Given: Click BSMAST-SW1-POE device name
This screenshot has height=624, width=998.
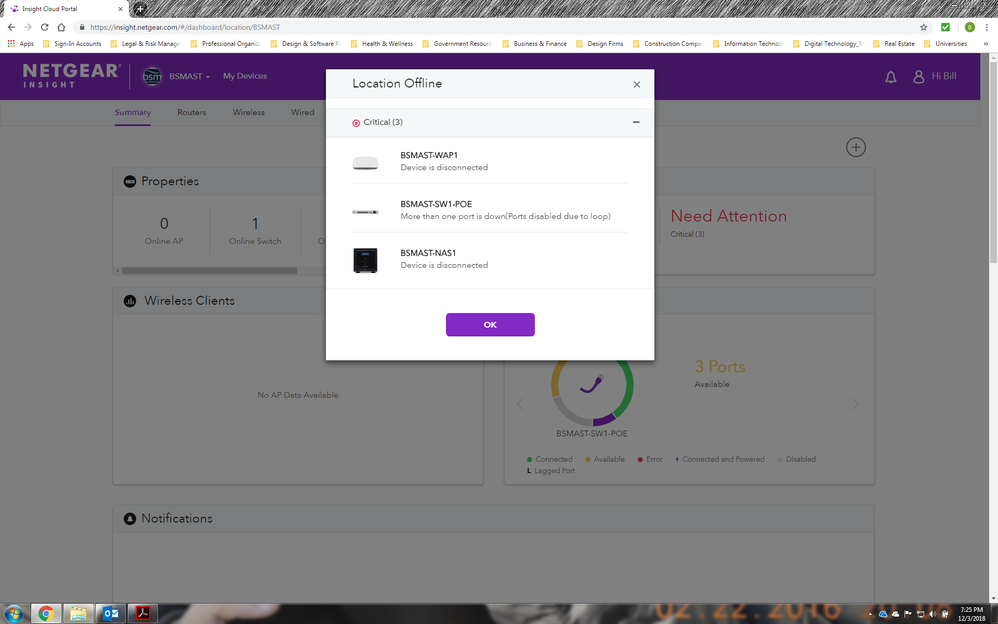Looking at the screenshot, I should pos(436,204).
